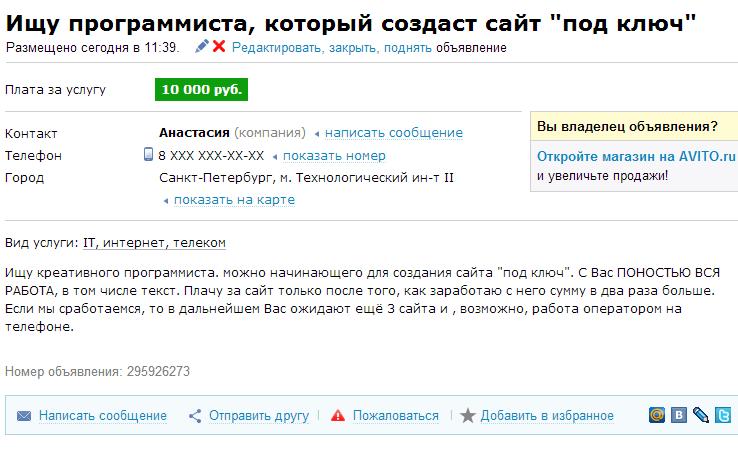
Task: Click the red X close-ad icon
Action: tap(219, 46)
